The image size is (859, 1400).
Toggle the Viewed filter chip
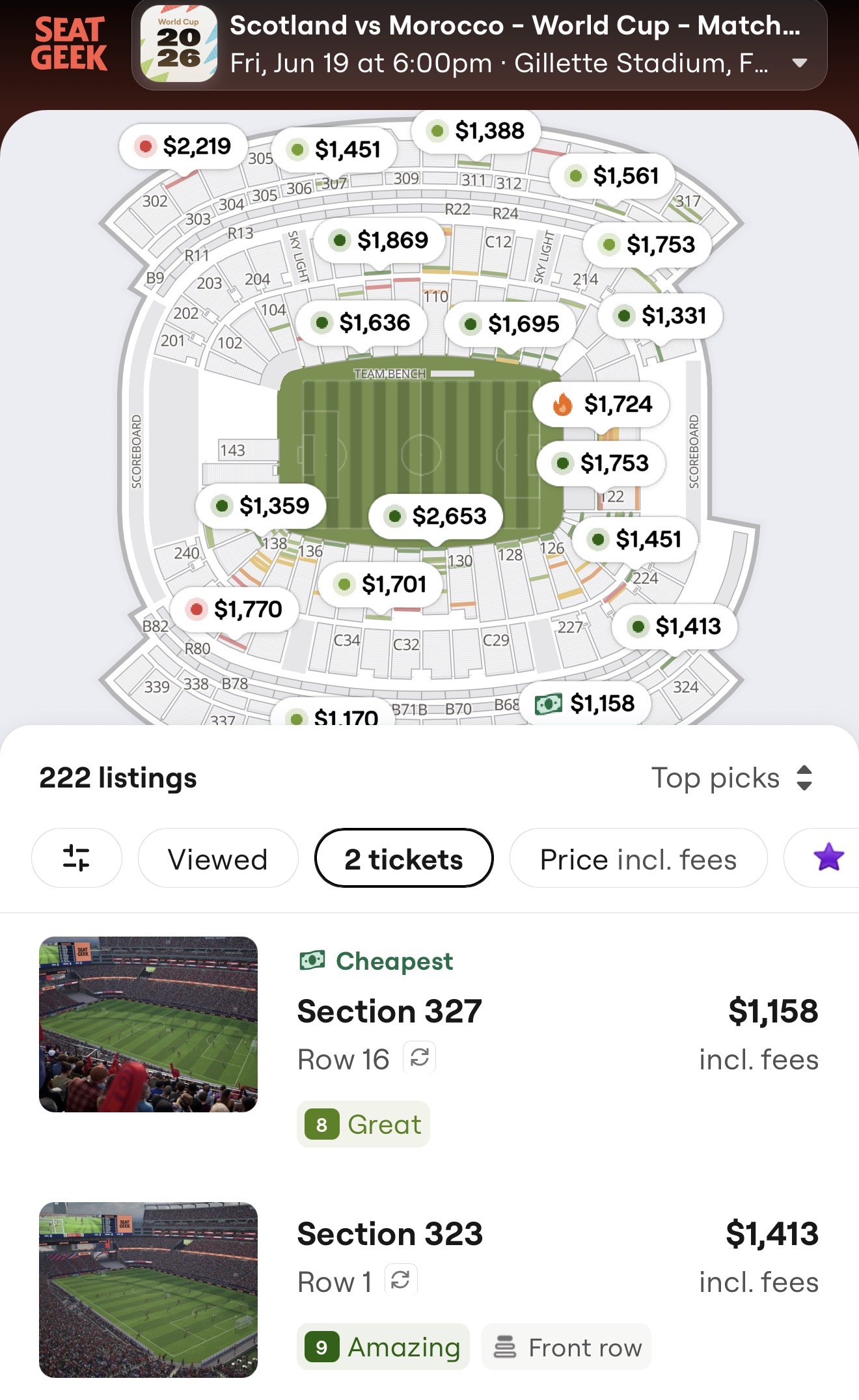click(218, 858)
